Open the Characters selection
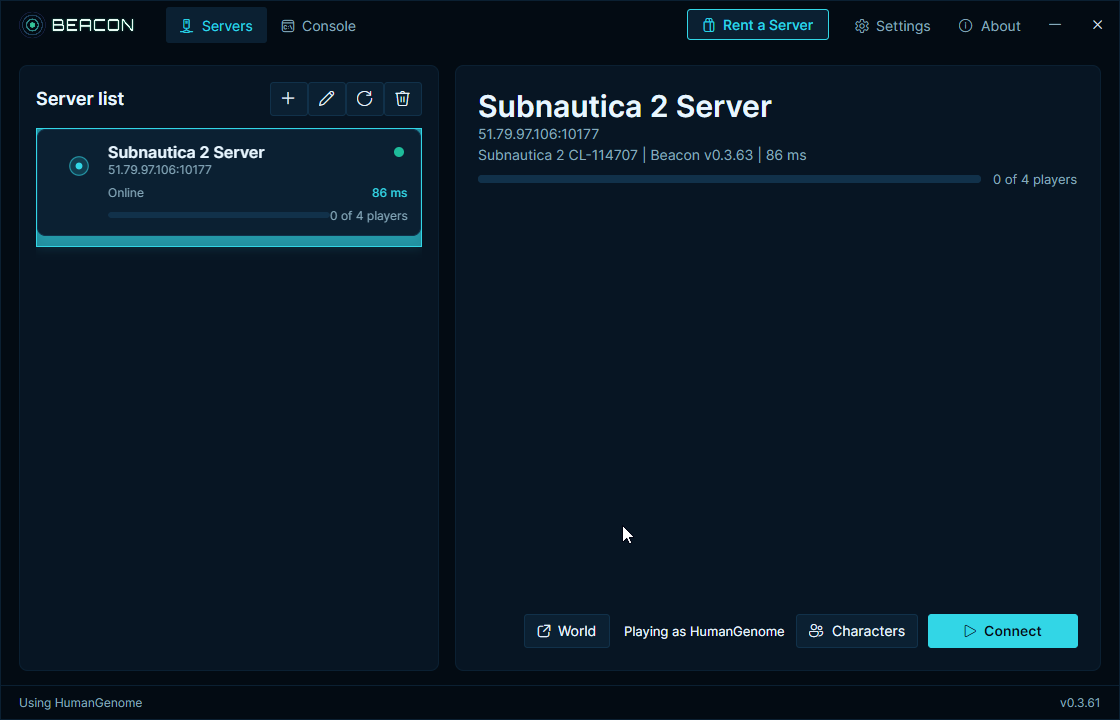Viewport: 1120px width, 720px height. point(857,631)
